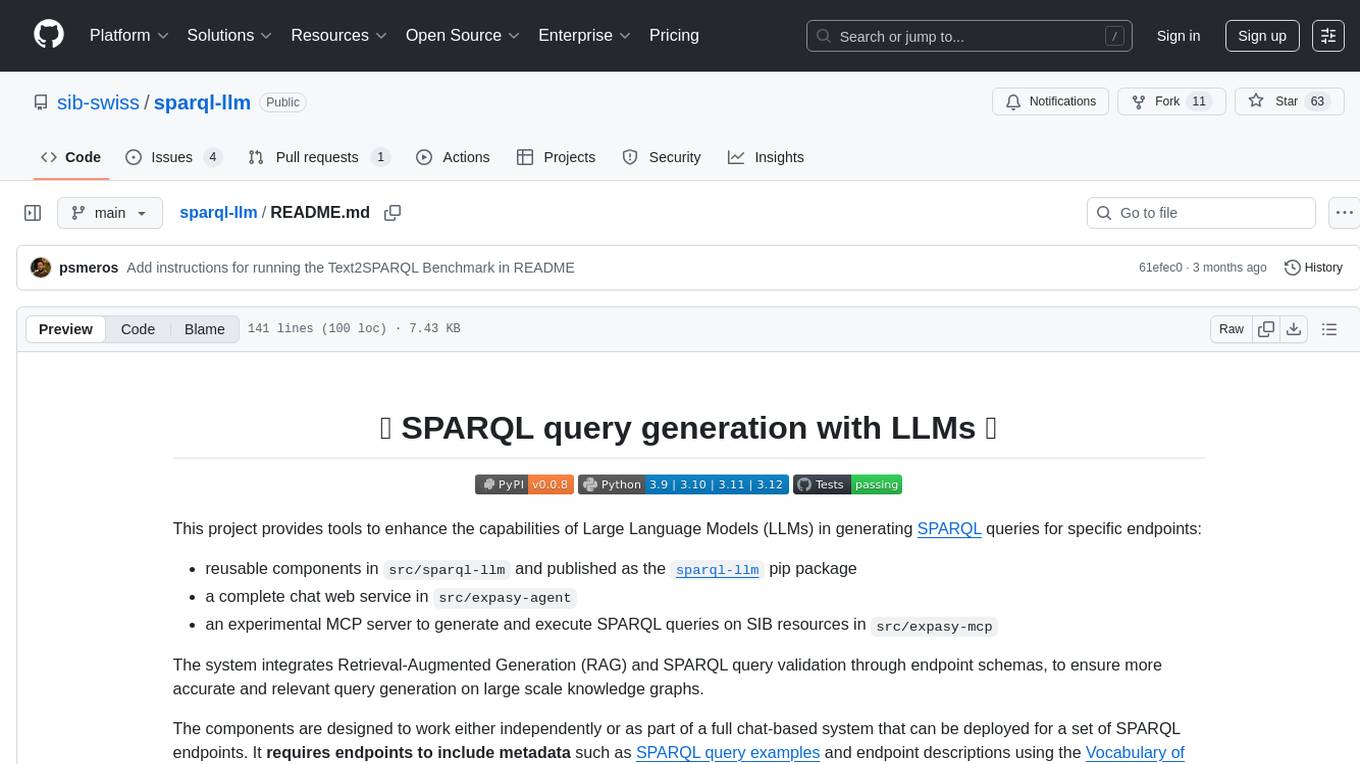
Task: Open the Issues tab
Action: 173,157
